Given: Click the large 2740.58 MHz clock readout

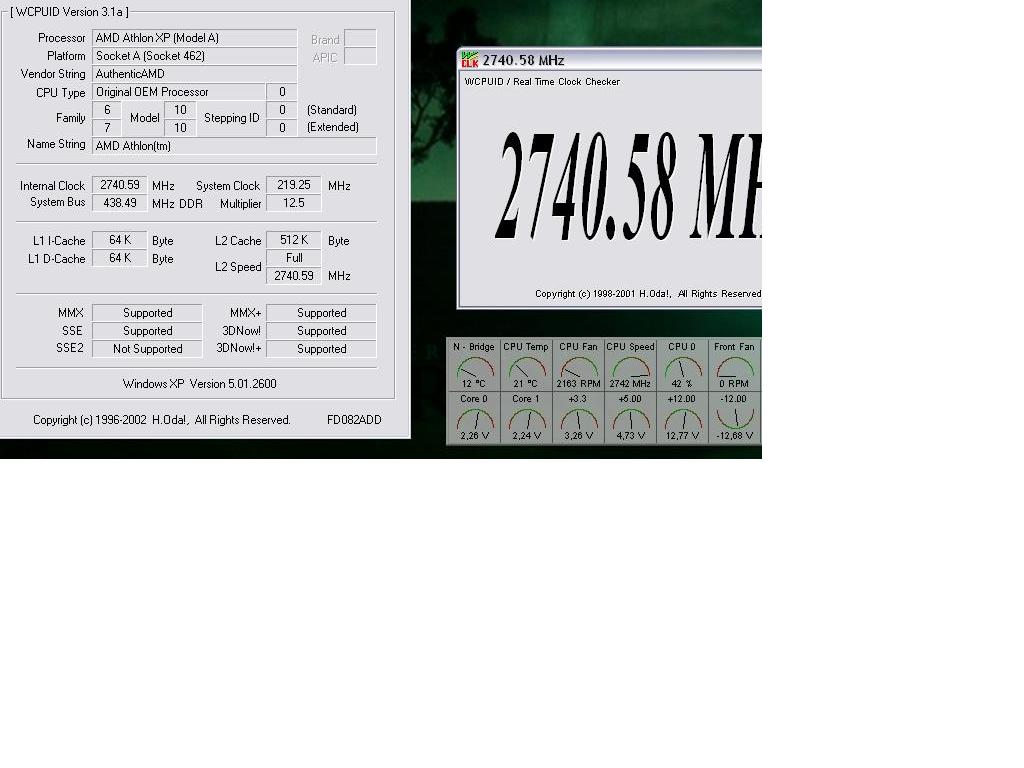Looking at the screenshot, I should [x=630, y=186].
